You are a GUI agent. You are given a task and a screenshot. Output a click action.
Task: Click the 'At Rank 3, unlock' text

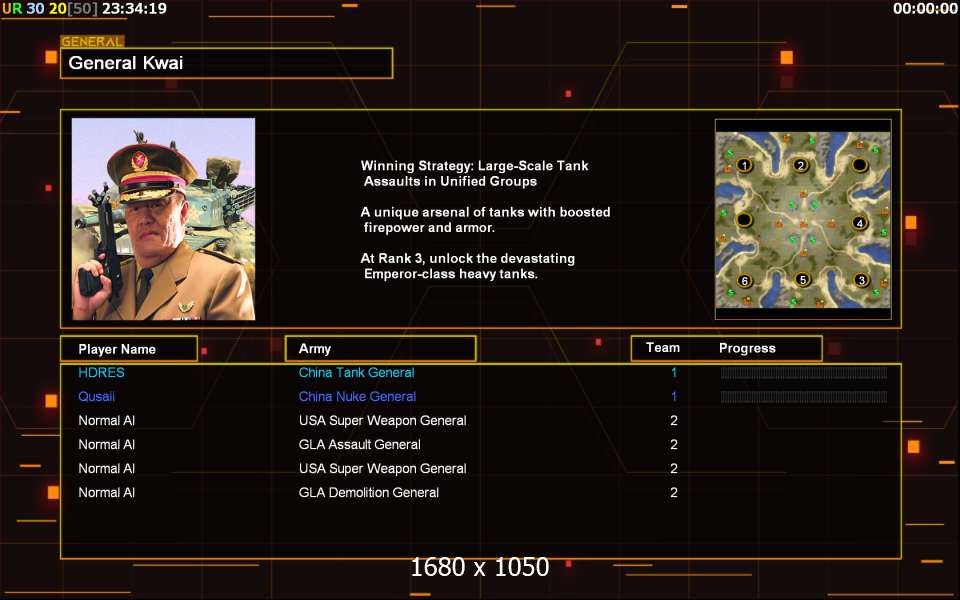click(468, 266)
